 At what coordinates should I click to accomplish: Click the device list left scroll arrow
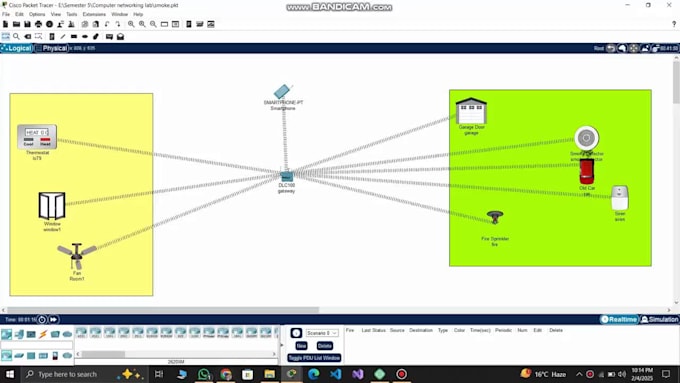click(78, 354)
